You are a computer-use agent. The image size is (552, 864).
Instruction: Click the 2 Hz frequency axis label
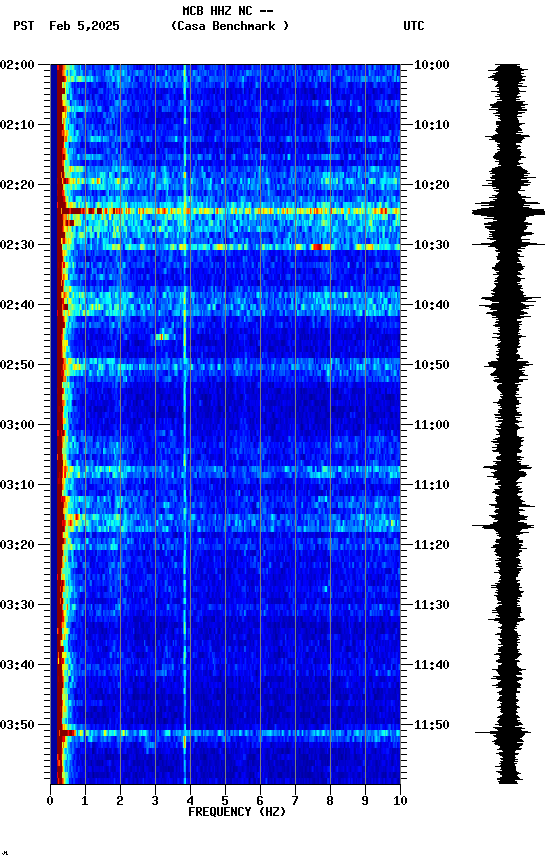click(x=120, y=801)
